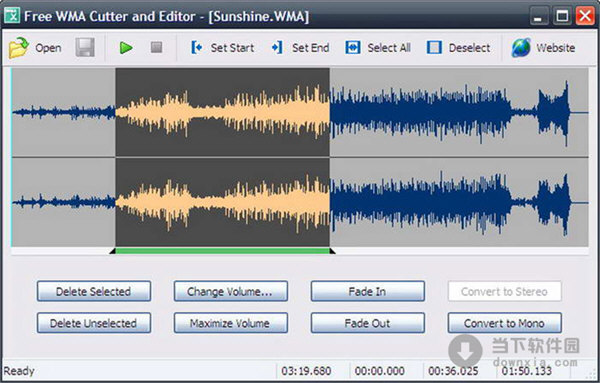Click the blue waveform after selection, top channel
The width and height of the screenshot is (600, 383).
point(450,112)
